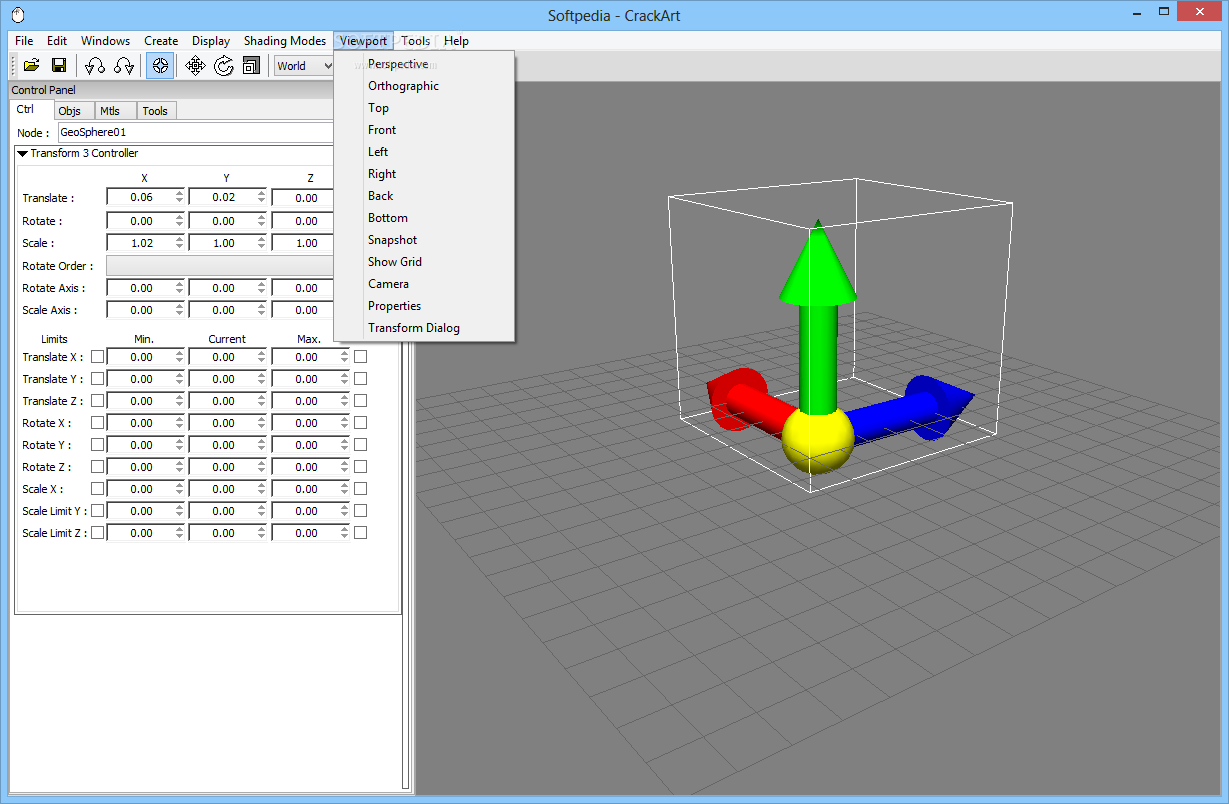Open the Help menu
Screen dimensions: 1229x804
456,41
